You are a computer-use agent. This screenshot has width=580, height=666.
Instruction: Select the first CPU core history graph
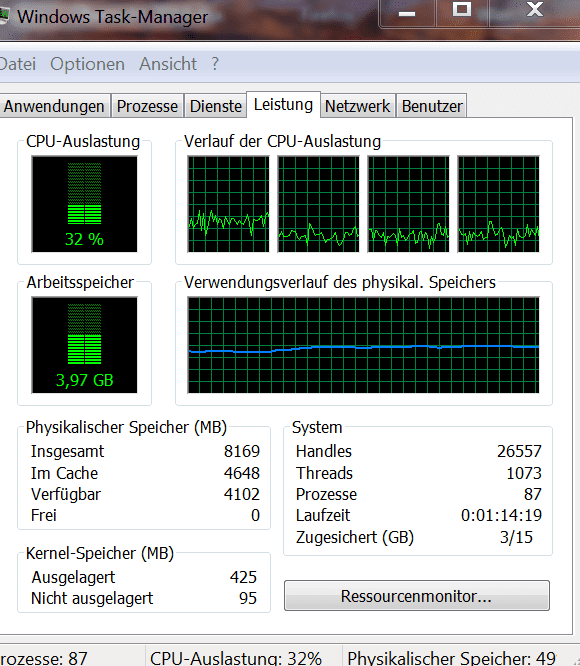[x=228, y=204]
